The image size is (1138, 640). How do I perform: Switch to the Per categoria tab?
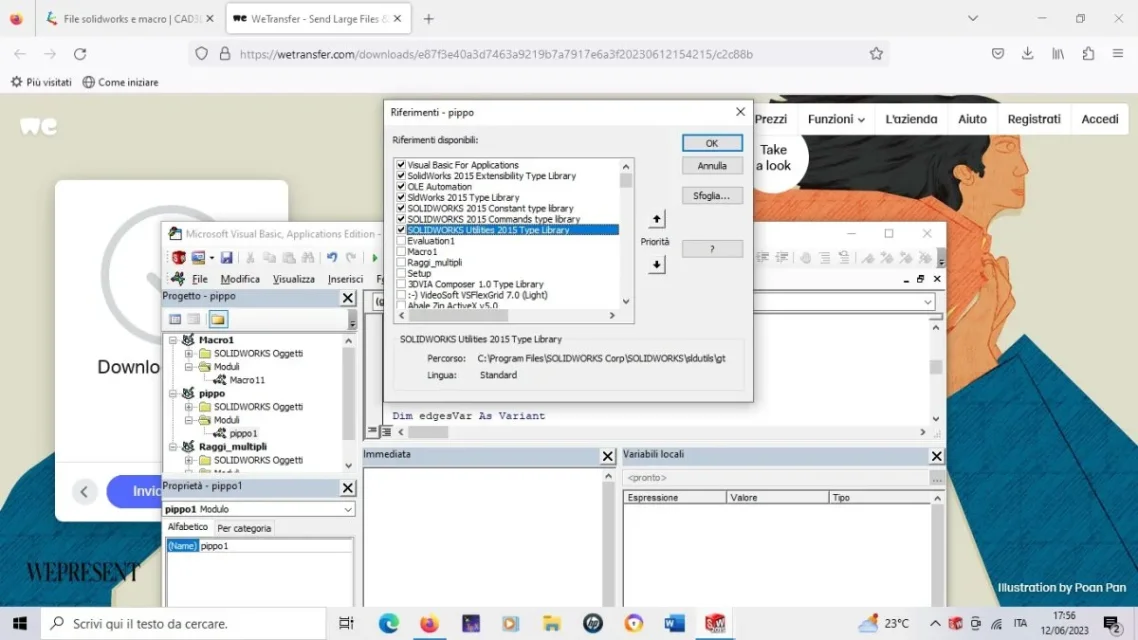tap(244, 528)
